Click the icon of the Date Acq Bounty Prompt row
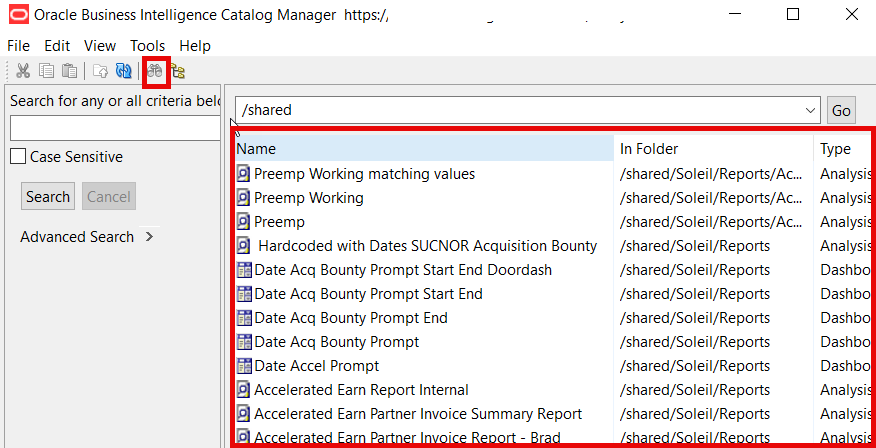This screenshot has height=448, width=876. pos(244,342)
